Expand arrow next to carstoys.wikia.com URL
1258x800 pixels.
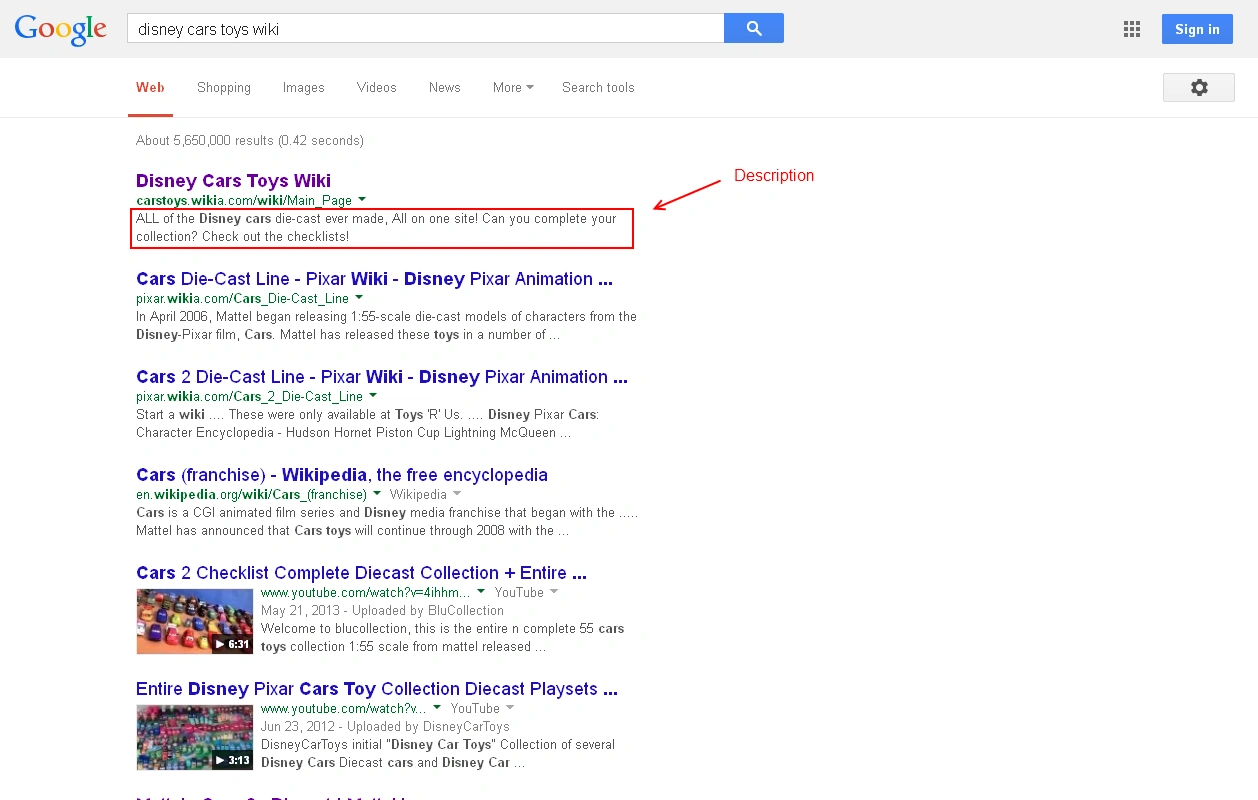coord(362,199)
